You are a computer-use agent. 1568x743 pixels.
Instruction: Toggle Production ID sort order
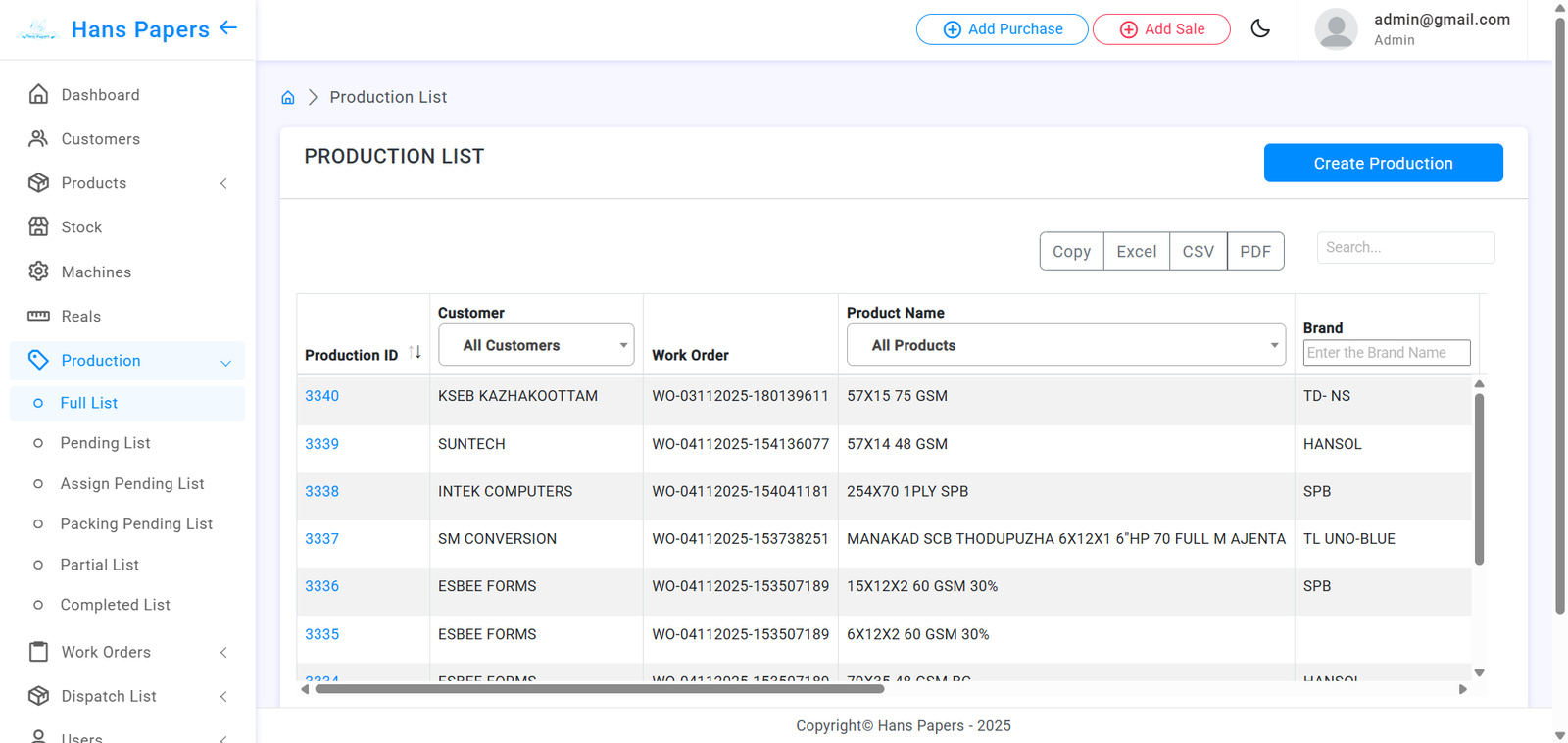[416, 353]
